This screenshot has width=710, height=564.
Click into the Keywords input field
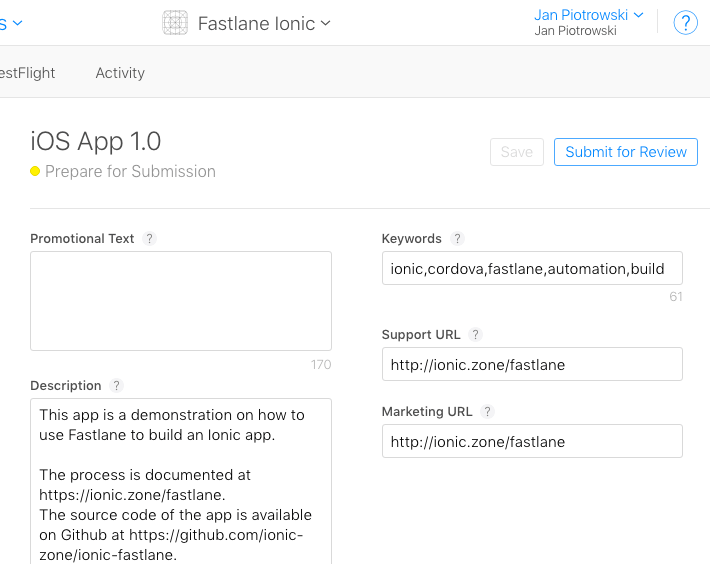(x=532, y=268)
